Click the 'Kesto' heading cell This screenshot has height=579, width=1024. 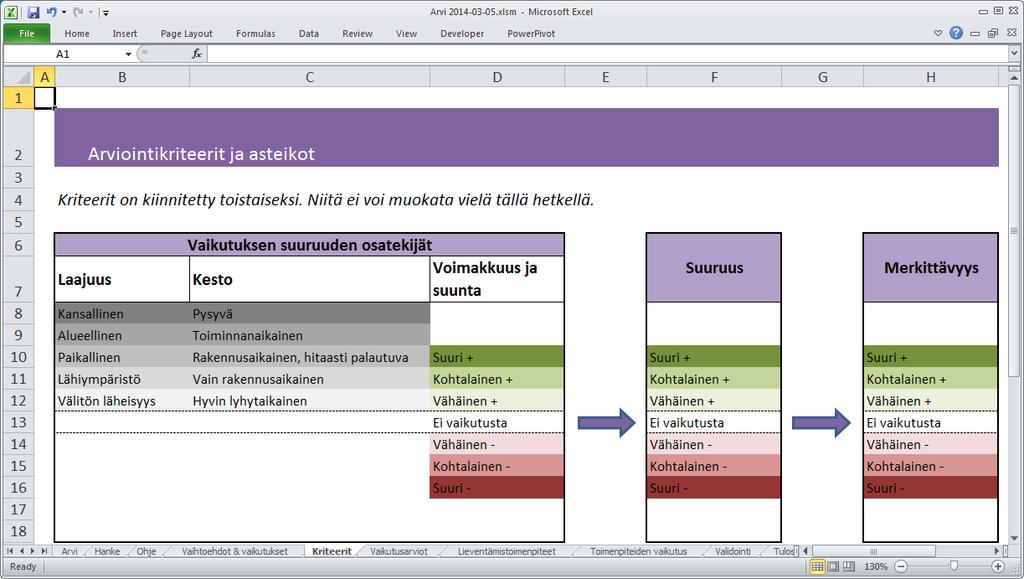coord(310,279)
